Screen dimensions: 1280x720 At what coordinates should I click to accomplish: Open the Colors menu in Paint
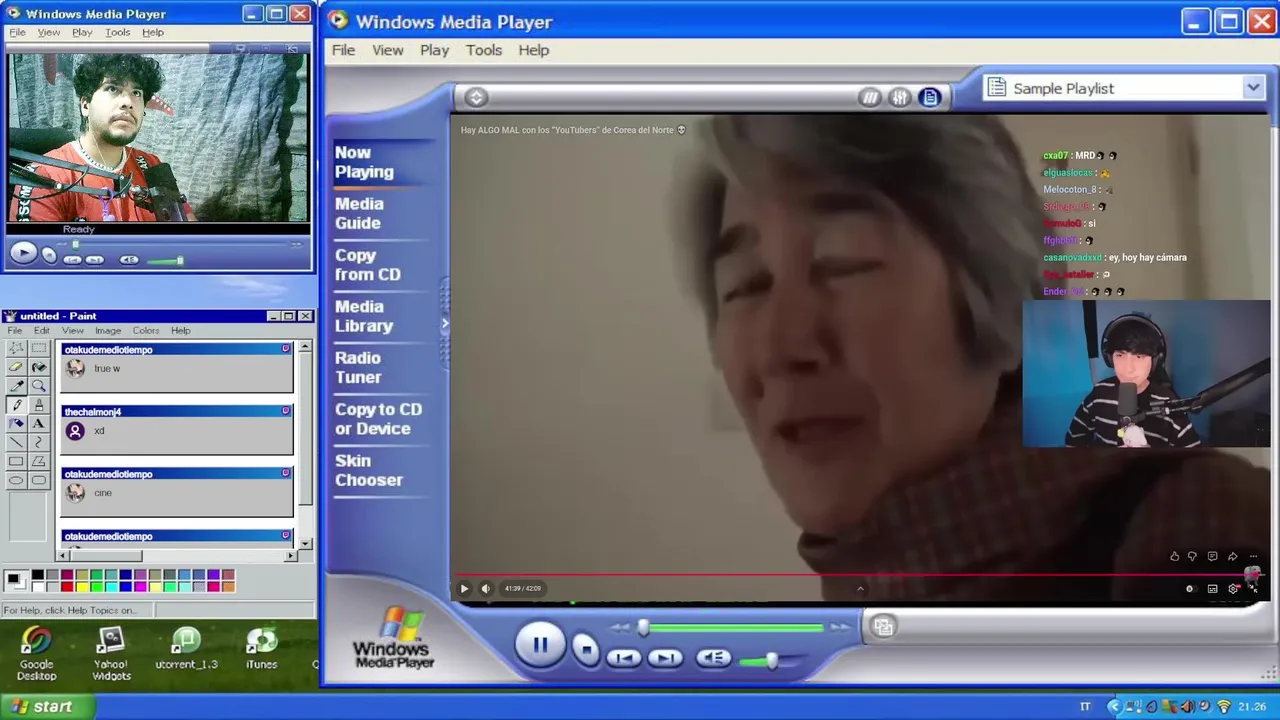(146, 331)
